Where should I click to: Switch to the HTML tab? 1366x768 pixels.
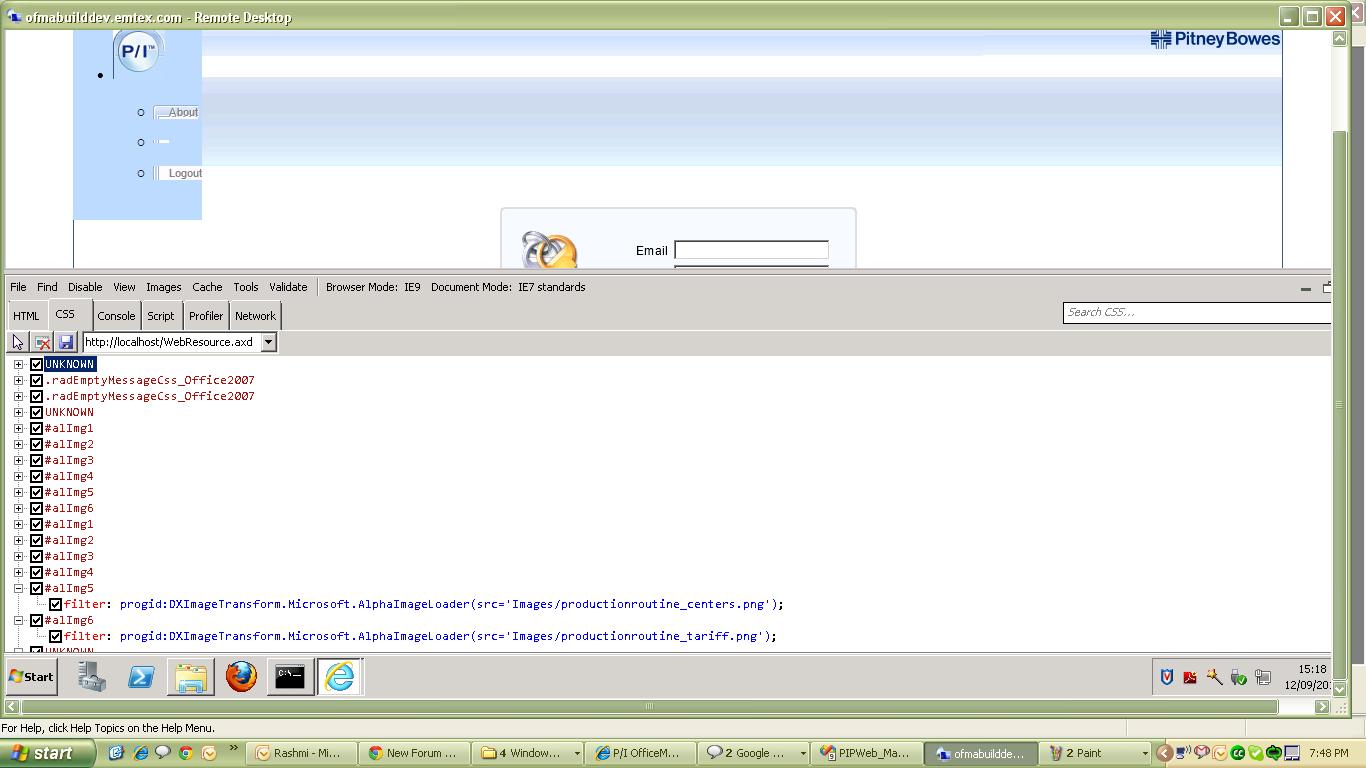click(26, 316)
